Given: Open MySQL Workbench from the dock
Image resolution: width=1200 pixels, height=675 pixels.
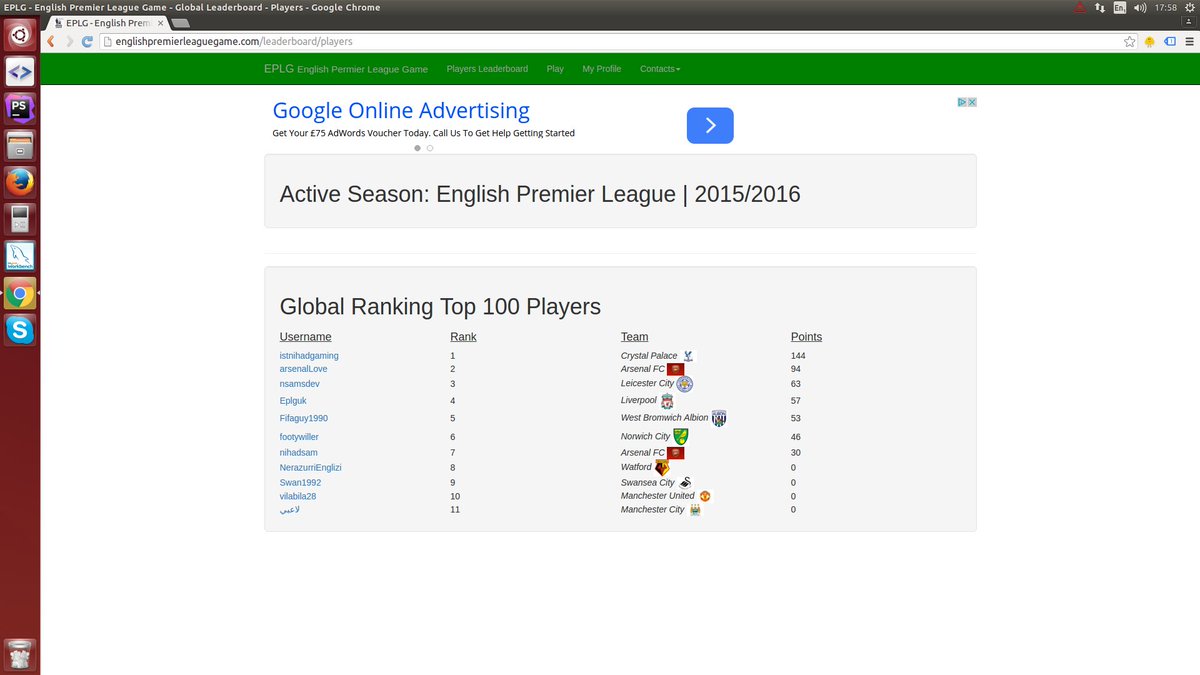Looking at the screenshot, I should point(20,256).
